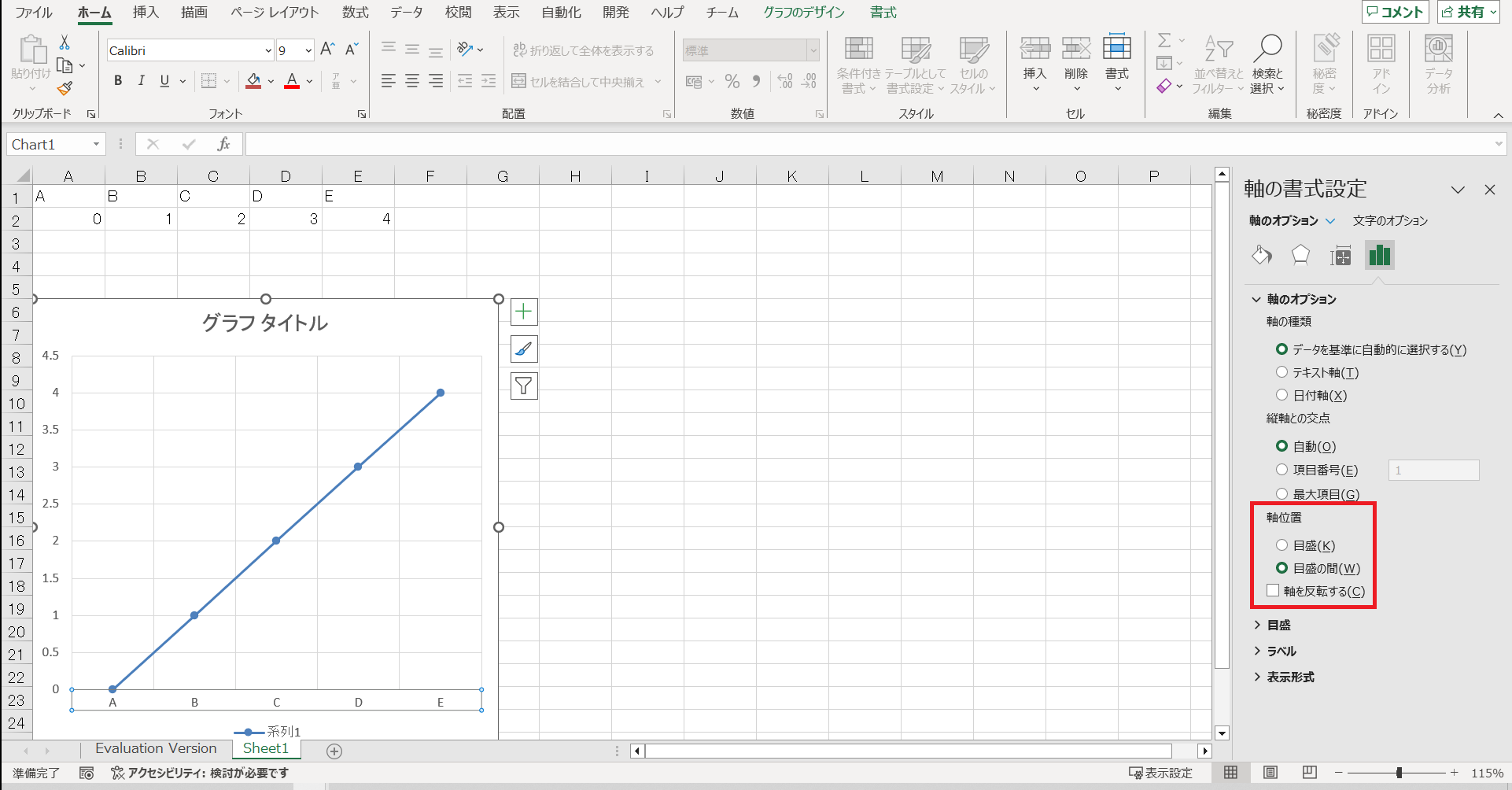Switch to the 挿入 ribbon tab
1512x790 pixels.
(146, 13)
